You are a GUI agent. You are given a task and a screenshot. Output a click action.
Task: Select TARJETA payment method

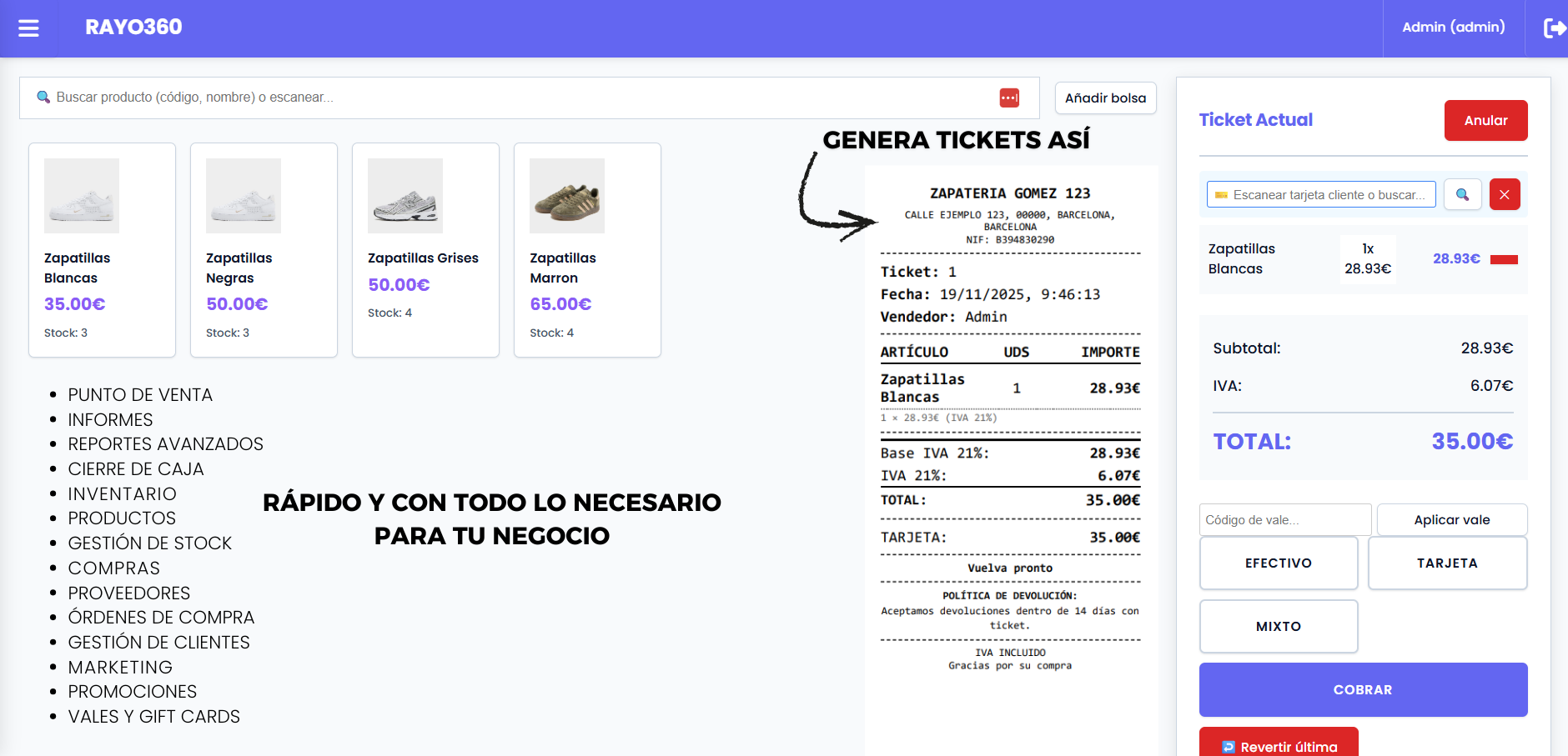1447,563
